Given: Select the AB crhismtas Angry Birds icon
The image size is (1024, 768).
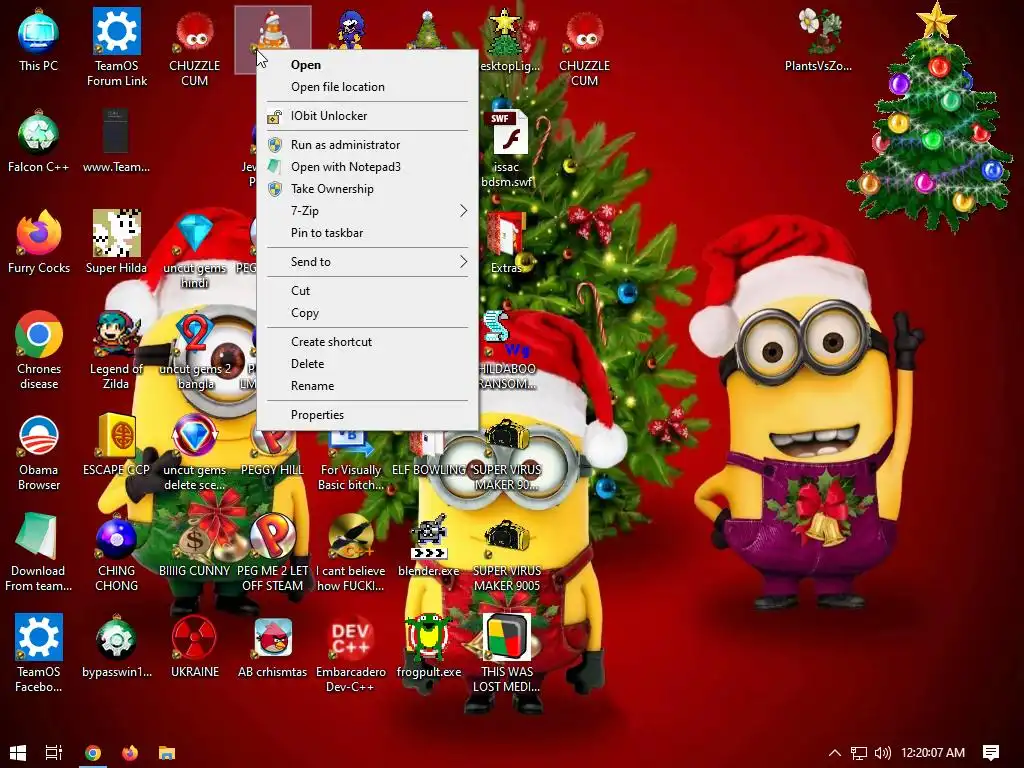Looking at the screenshot, I should click(272, 647).
